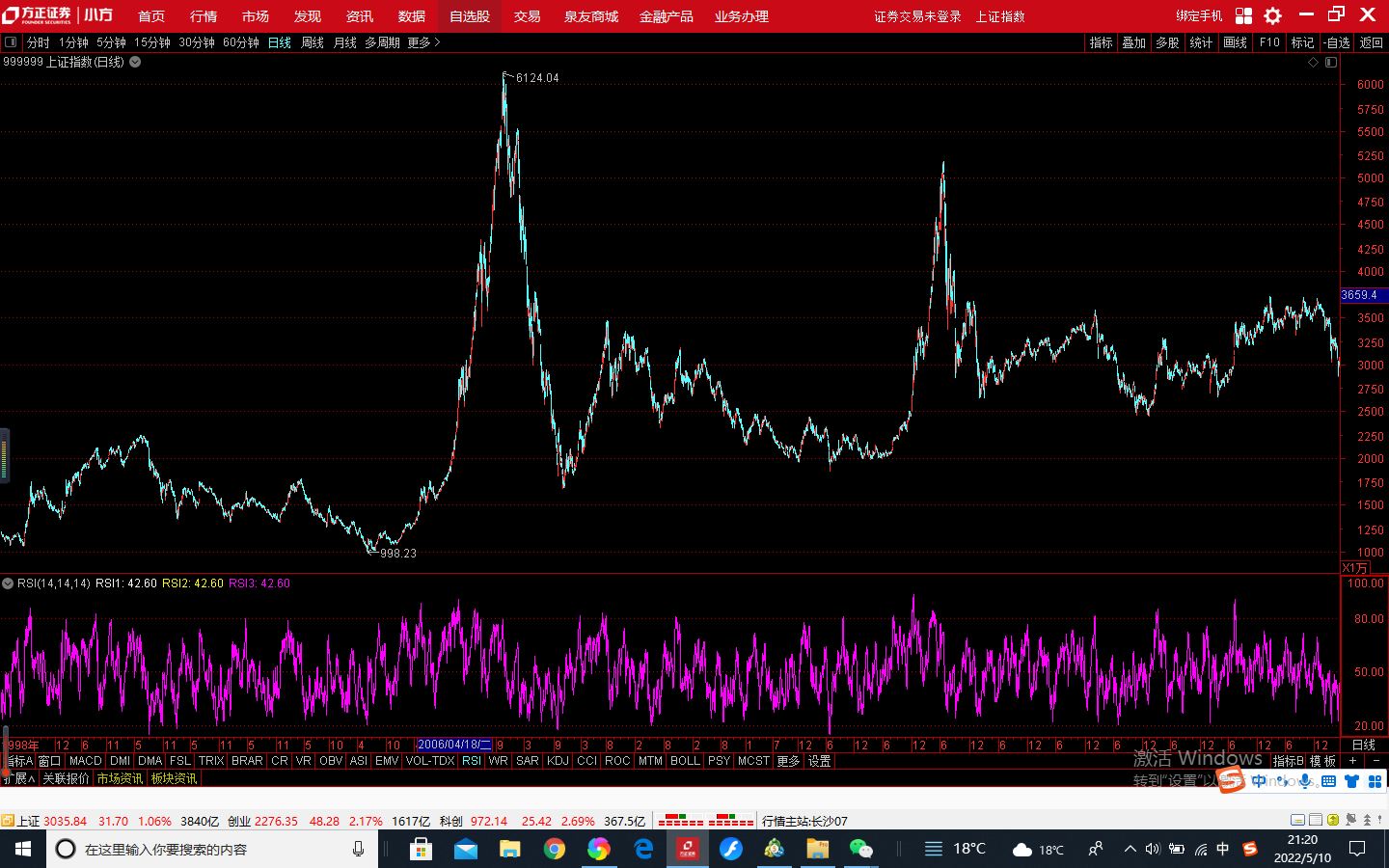Open the 更多 indicators list in indicator bar

pos(788,761)
